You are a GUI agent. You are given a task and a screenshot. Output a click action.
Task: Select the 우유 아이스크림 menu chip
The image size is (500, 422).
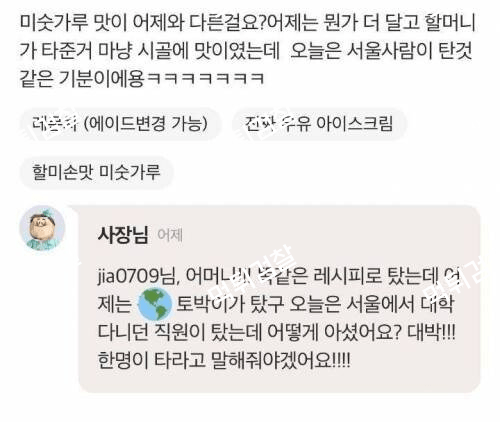(x=319, y=124)
